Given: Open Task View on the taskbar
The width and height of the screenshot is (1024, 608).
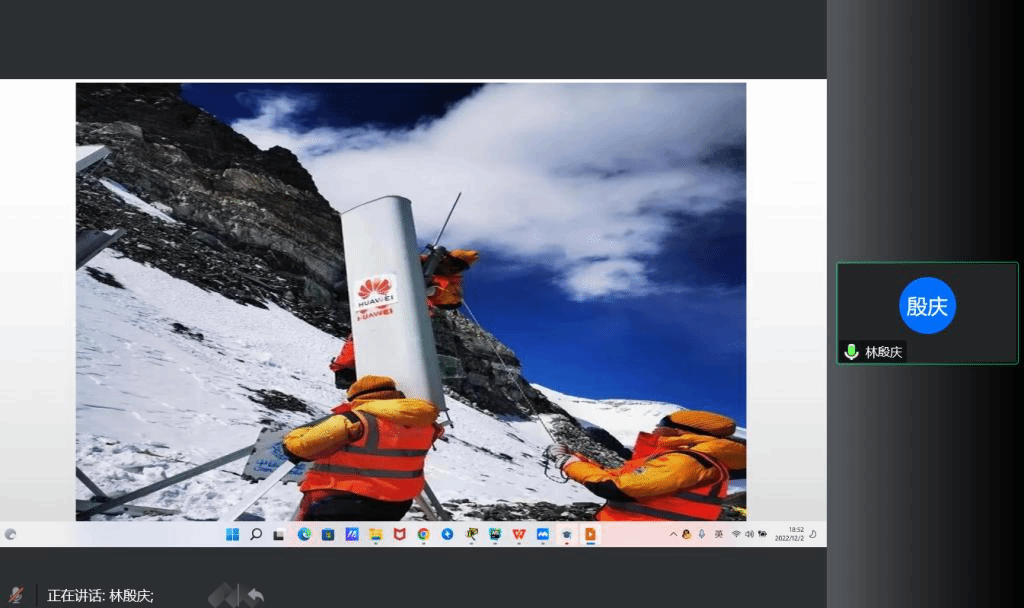Looking at the screenshot, I should coord(280,535).
